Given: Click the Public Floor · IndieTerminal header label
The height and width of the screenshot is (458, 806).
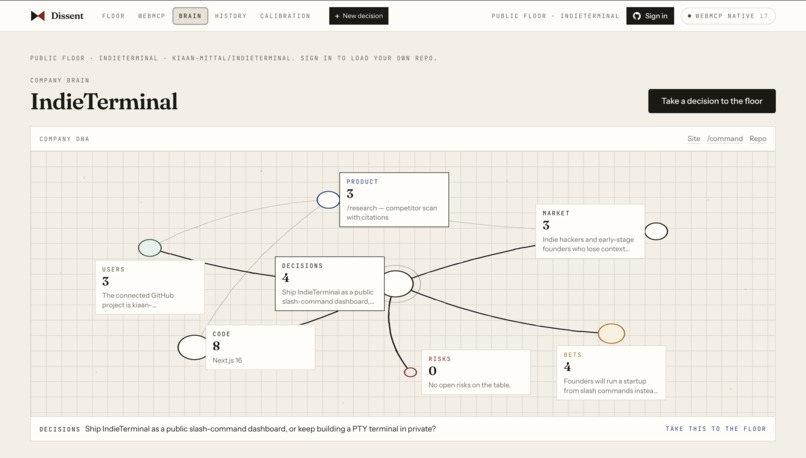Looking at the screenshot, I should 555,16.
